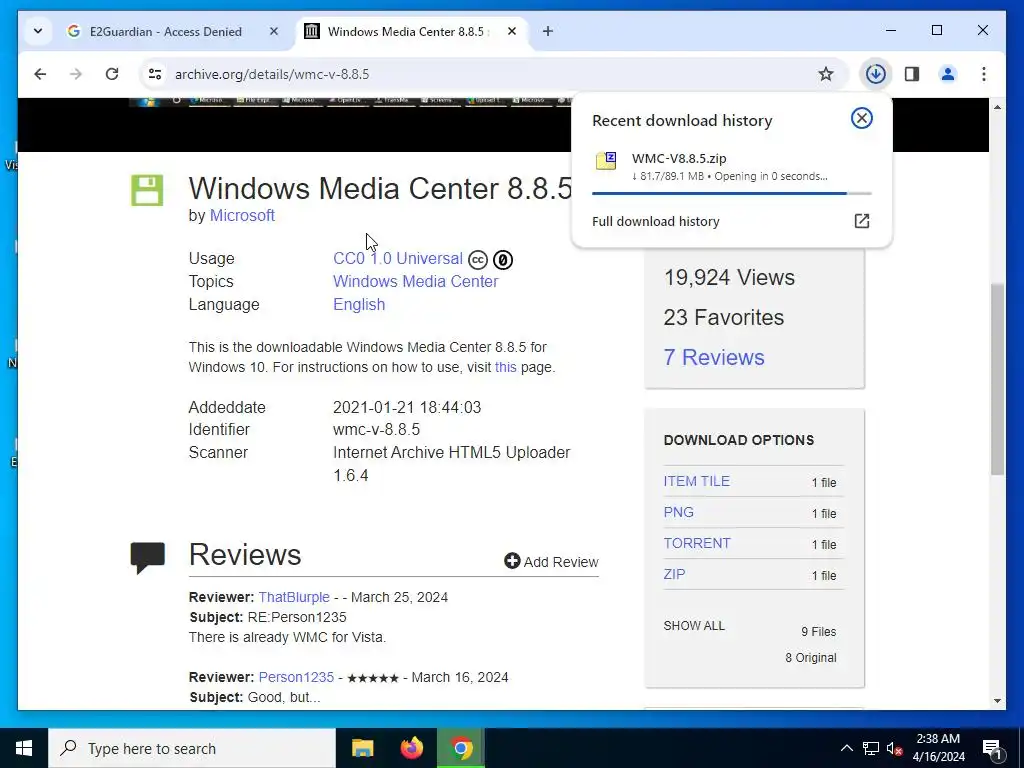Click the muted volume tray icon
The width and height of the screenshot is (1024, 768).
tap(895, 748)
